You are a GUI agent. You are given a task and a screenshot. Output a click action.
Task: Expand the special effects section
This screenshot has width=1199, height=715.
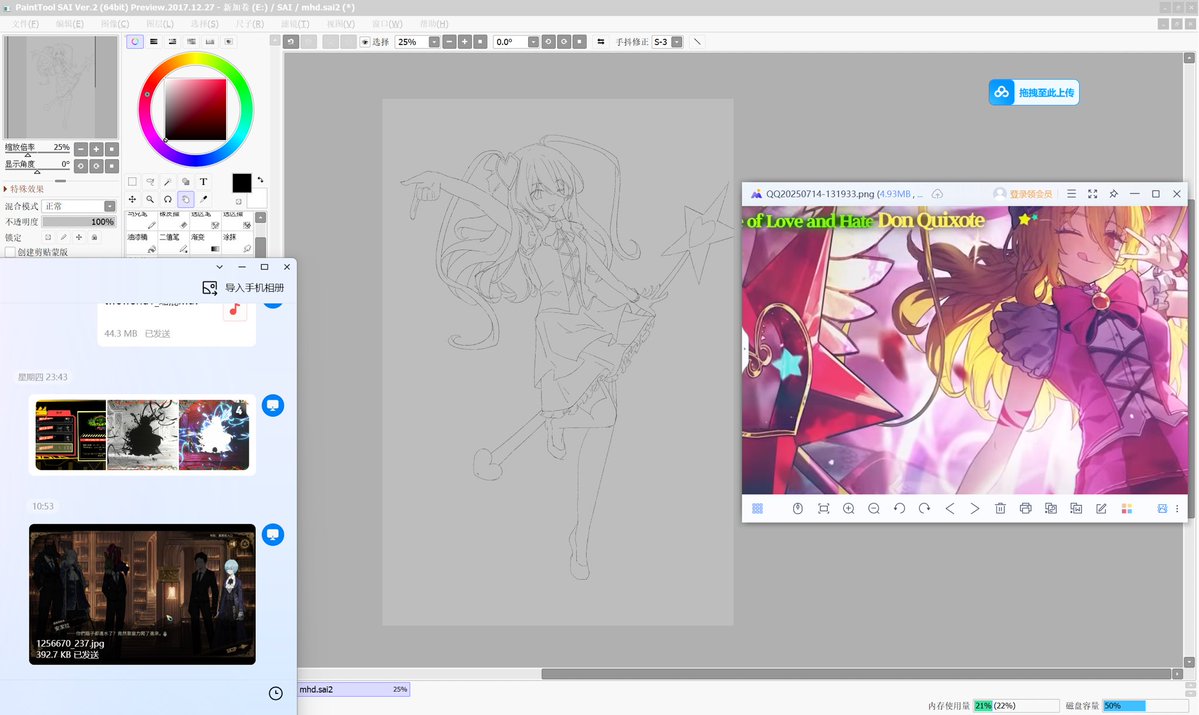[x=24, y=189]
